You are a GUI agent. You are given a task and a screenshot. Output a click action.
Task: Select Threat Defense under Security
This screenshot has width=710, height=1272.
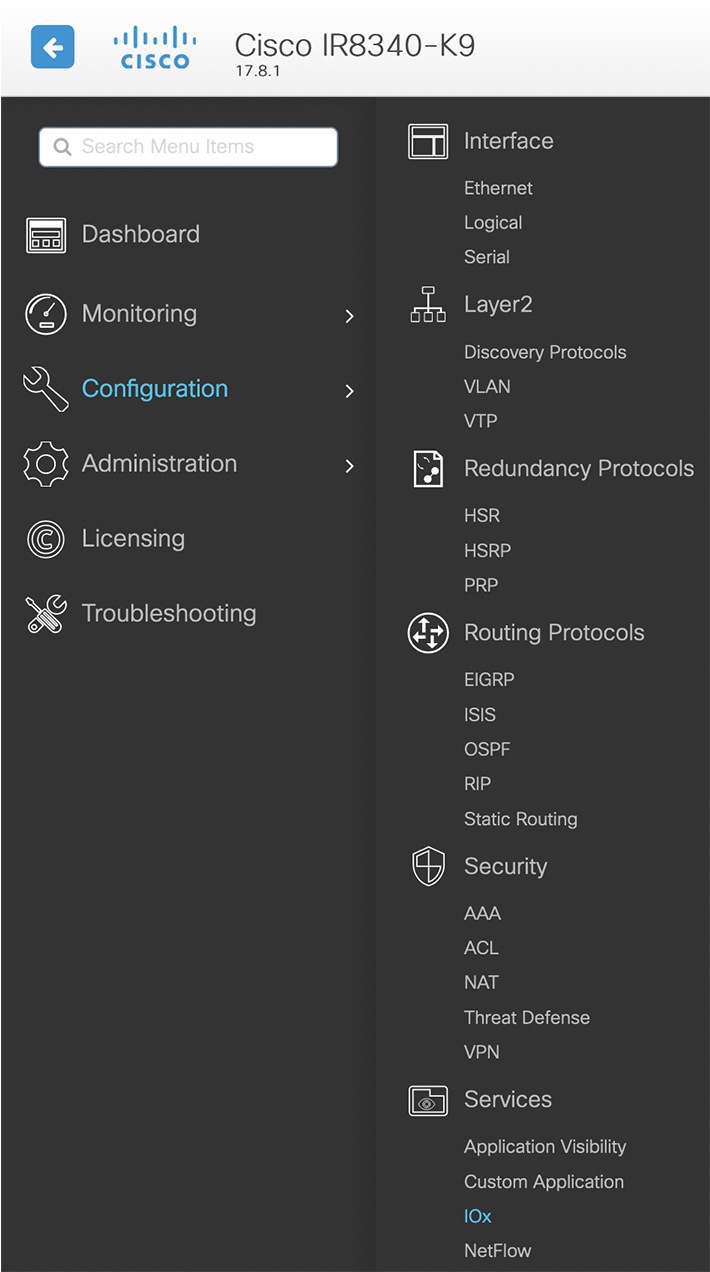coord(526,1017)
